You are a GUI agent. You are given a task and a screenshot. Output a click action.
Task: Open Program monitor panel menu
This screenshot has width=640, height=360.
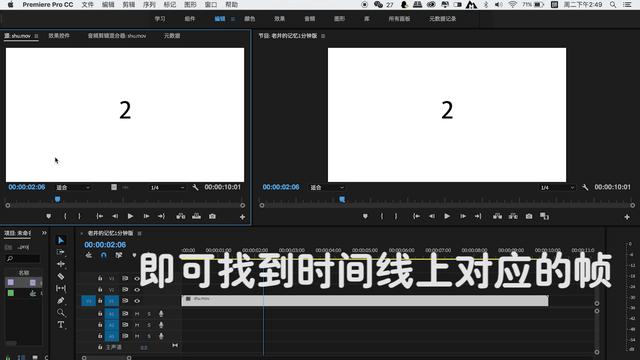pyautogui.click(x=323, y=36)
